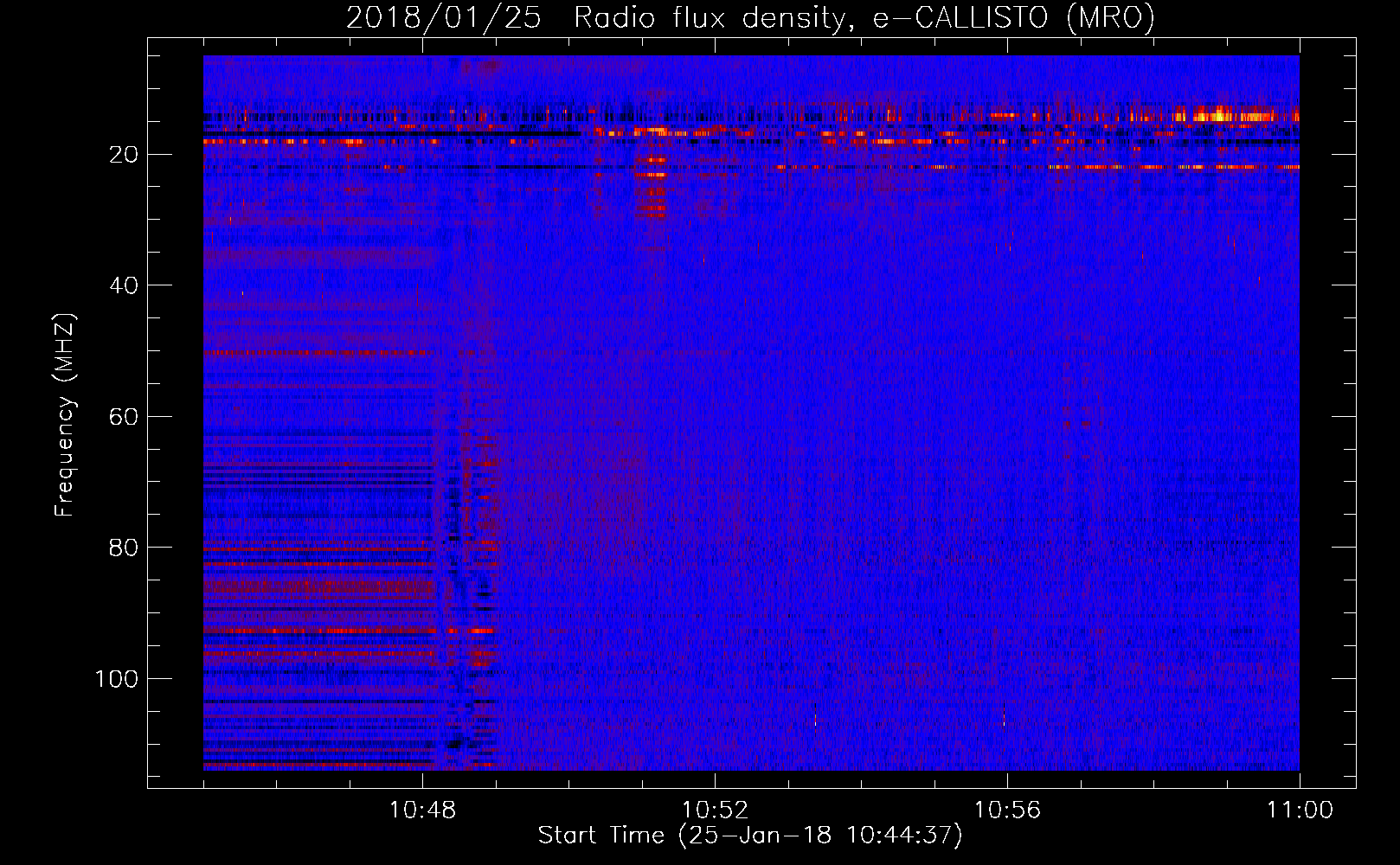Click the 40 frequency tick label

click(124, 285)
